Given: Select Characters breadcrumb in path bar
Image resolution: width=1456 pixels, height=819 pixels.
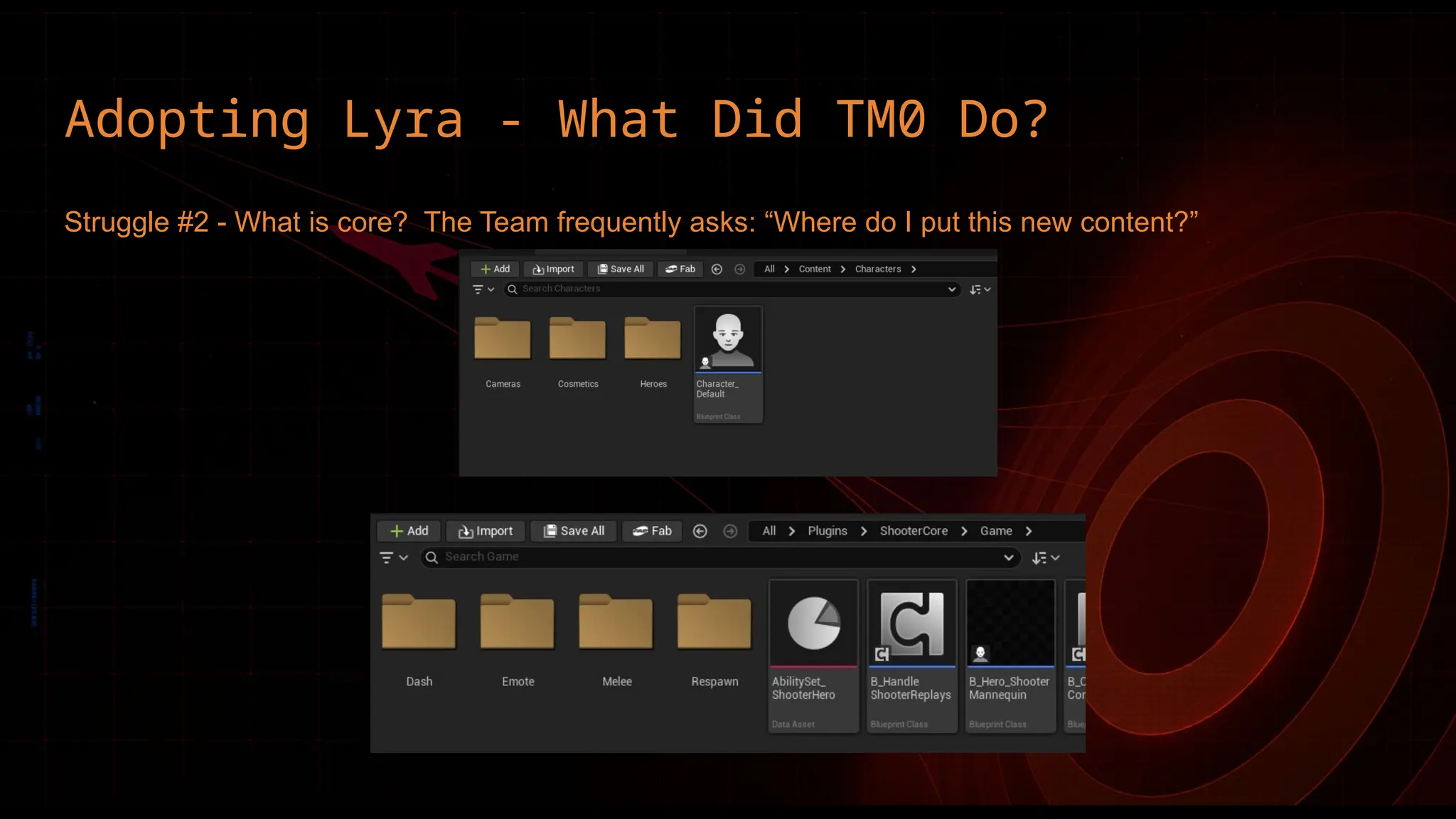Looking at the screenshot, I should 878,269.
